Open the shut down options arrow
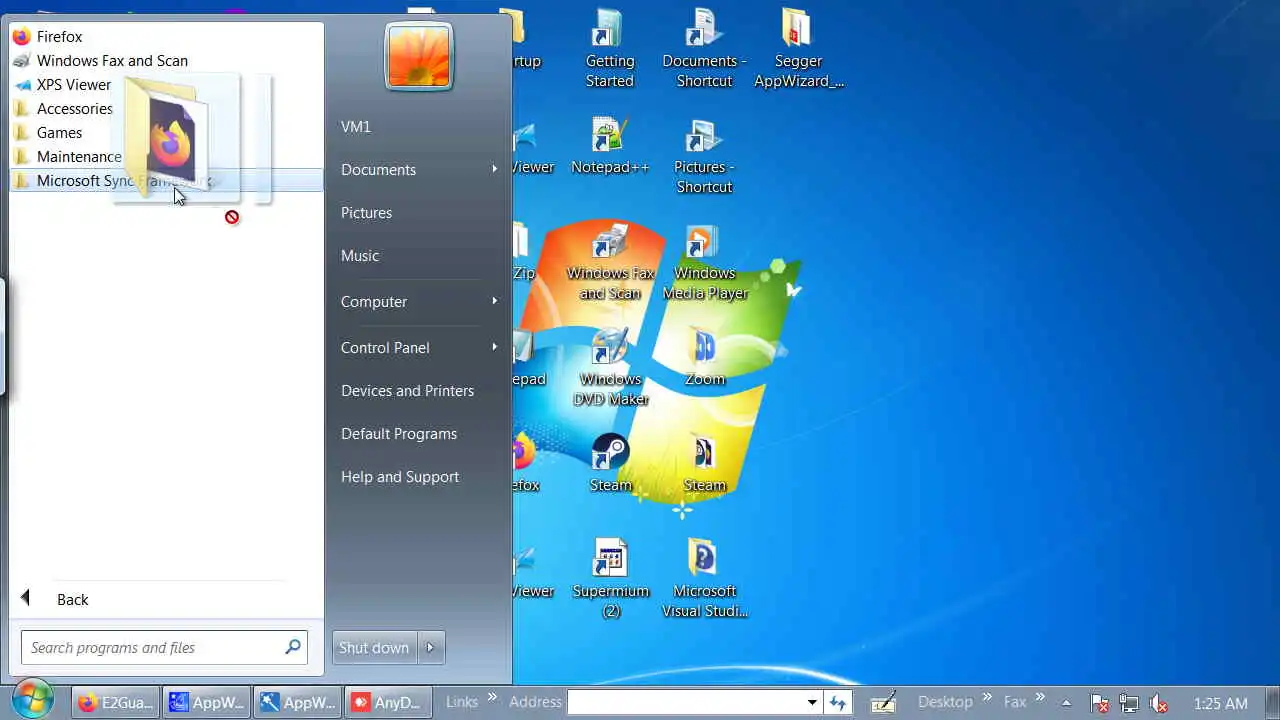This screenshot has width=1280, height=720. click(x=430, y=647)
